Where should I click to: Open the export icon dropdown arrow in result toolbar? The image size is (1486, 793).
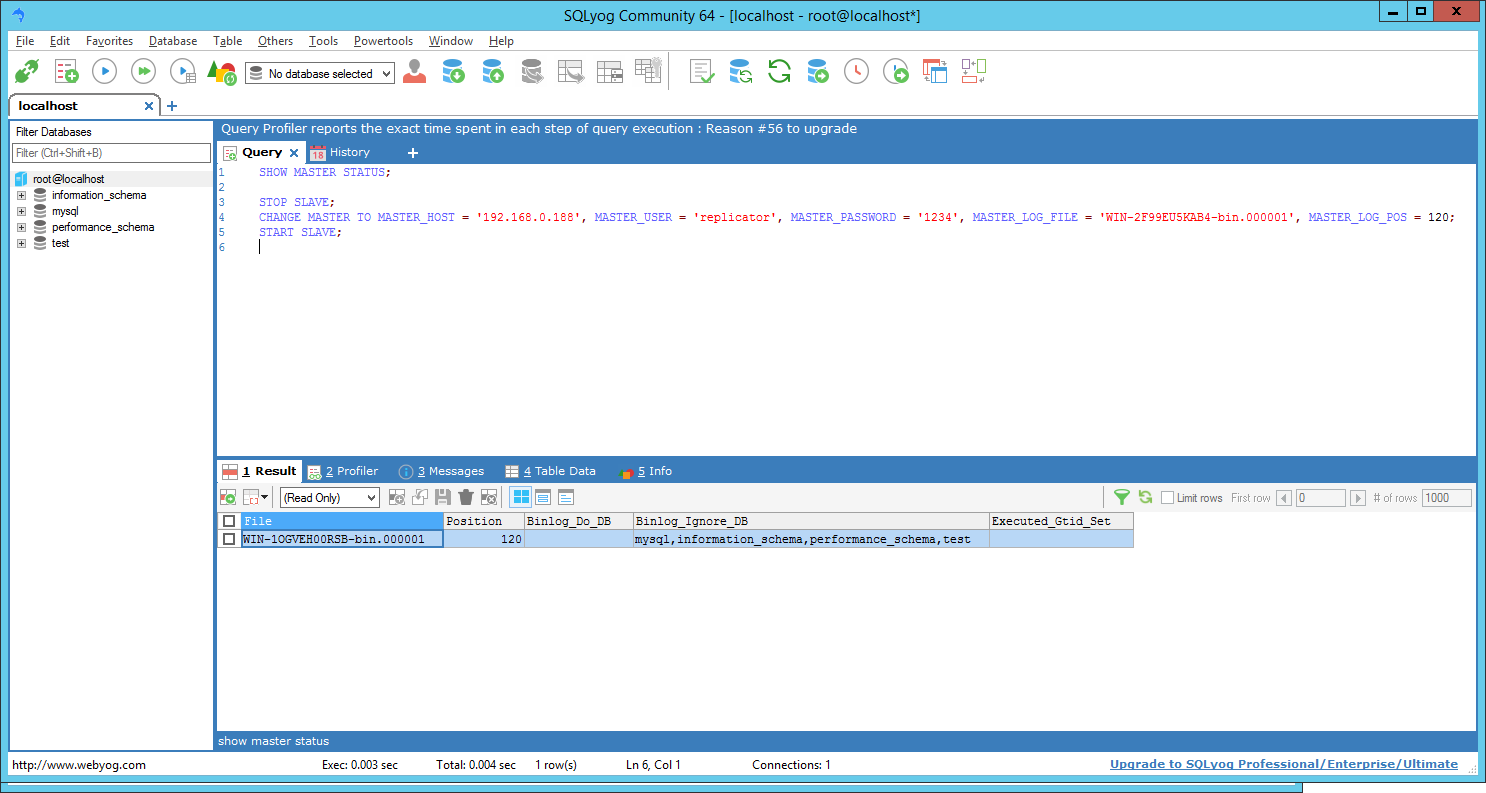point(265,497)
